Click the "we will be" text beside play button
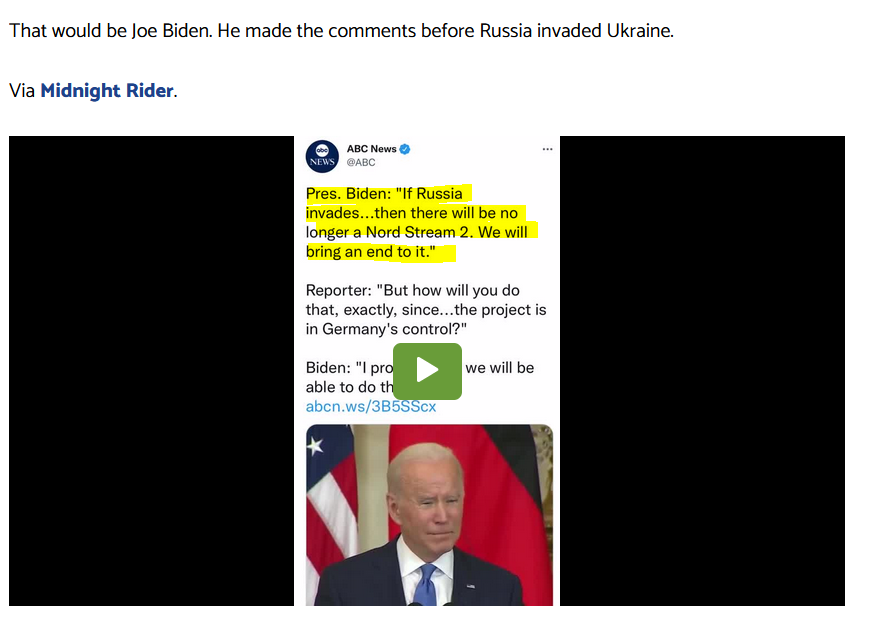The image size is (888, 618). pos(500,368)
